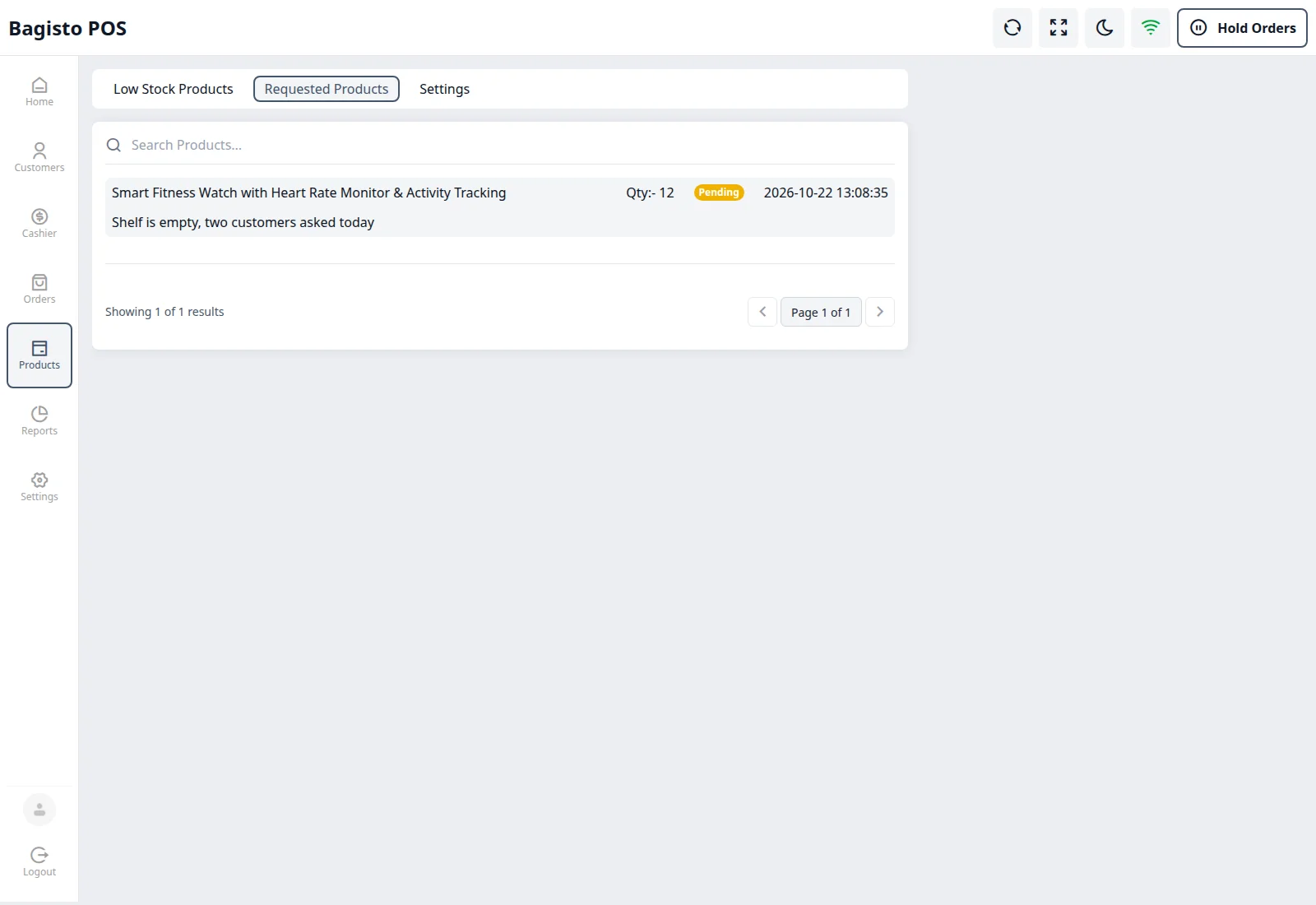The height and width of the screenshot is (905, 1316).
Task: Click the Pending status badge
Action: click(x=719, y=193)
